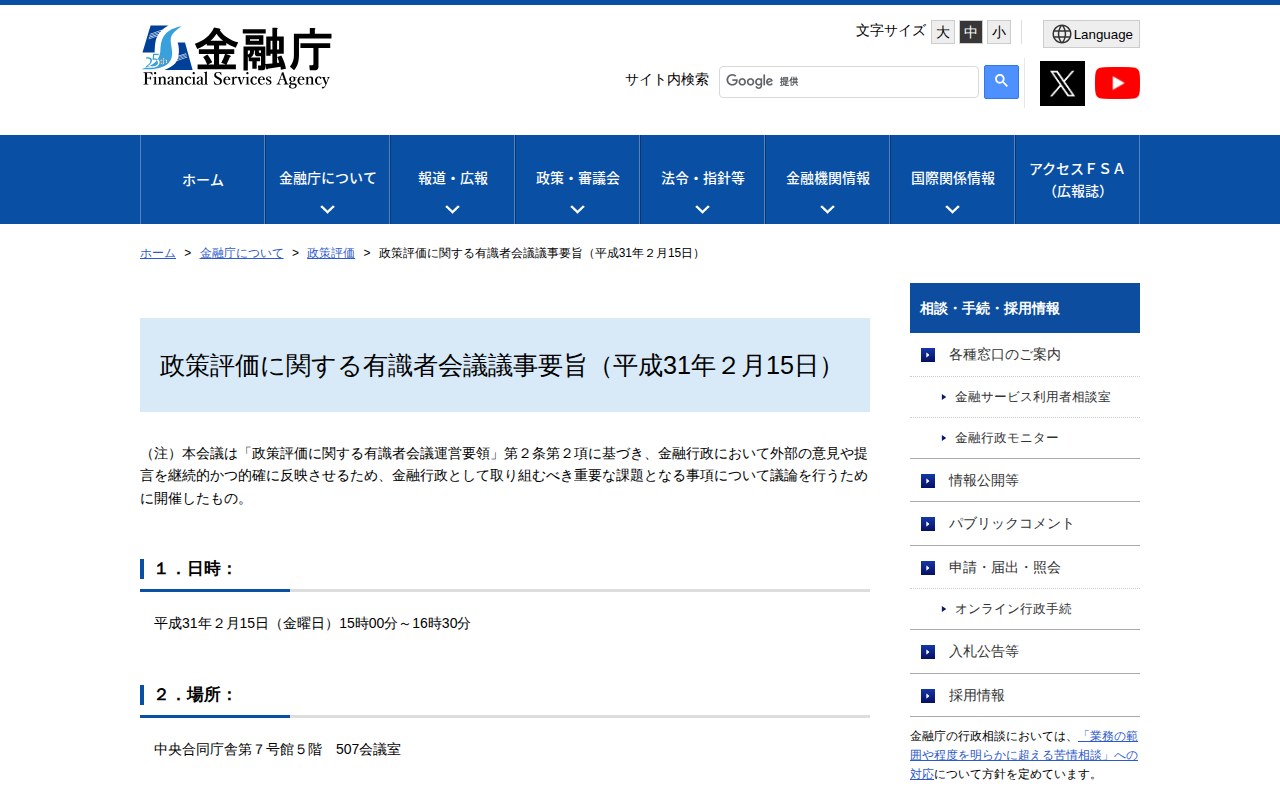This screenshot has height=800, width=1280.
Task: Click the 金融庁 logo
Action: 237,55
